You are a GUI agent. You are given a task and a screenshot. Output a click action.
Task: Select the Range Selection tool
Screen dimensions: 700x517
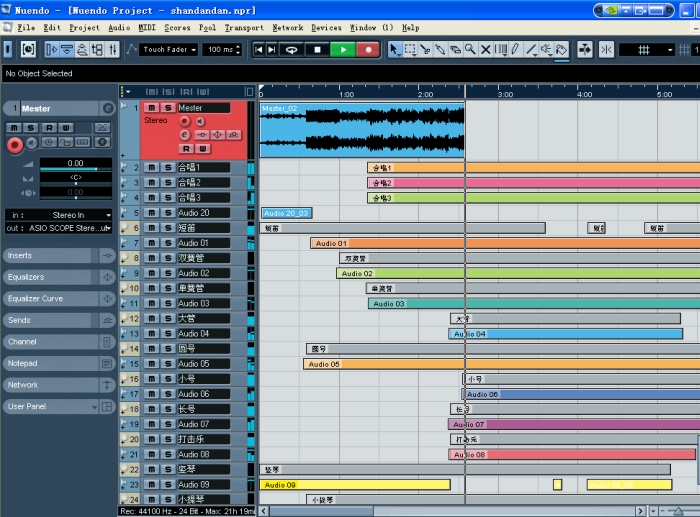(x=409, y=49)
